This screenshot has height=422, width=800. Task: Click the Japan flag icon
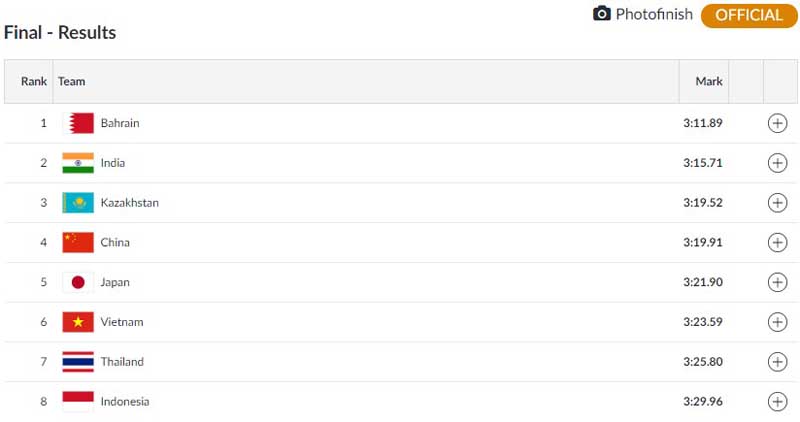coord(78,282)
